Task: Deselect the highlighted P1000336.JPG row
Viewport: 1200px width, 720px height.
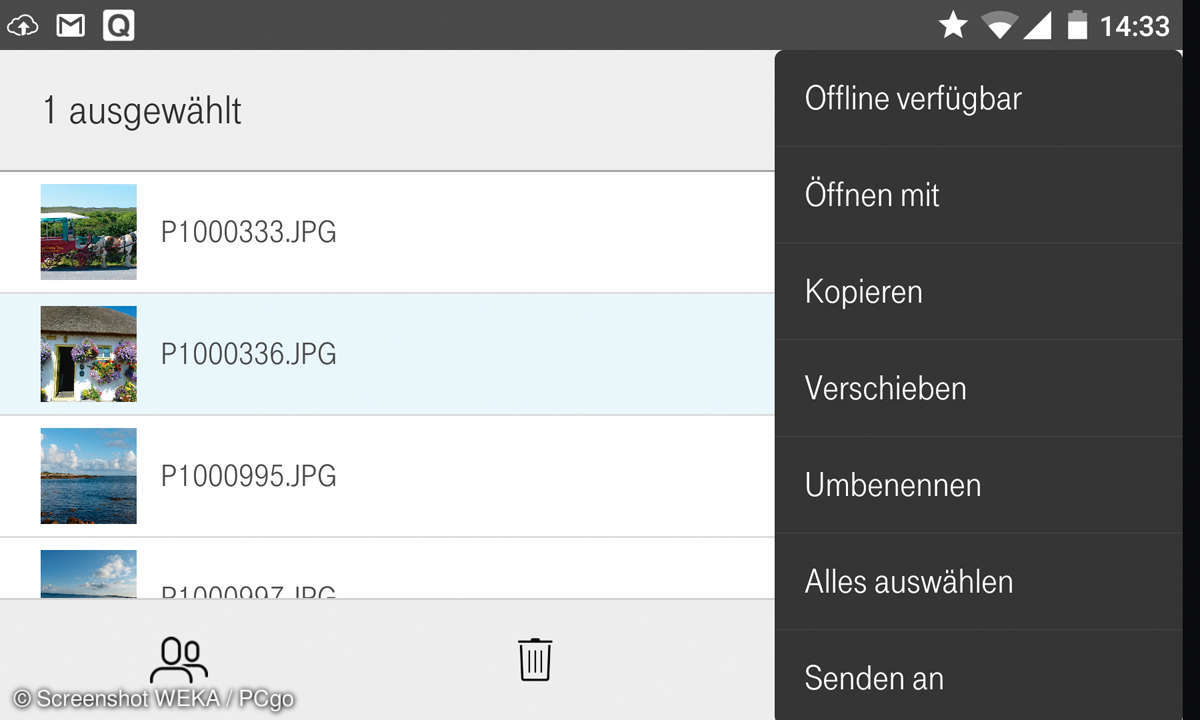Action: pyautogui.click(x=387, y=354)
